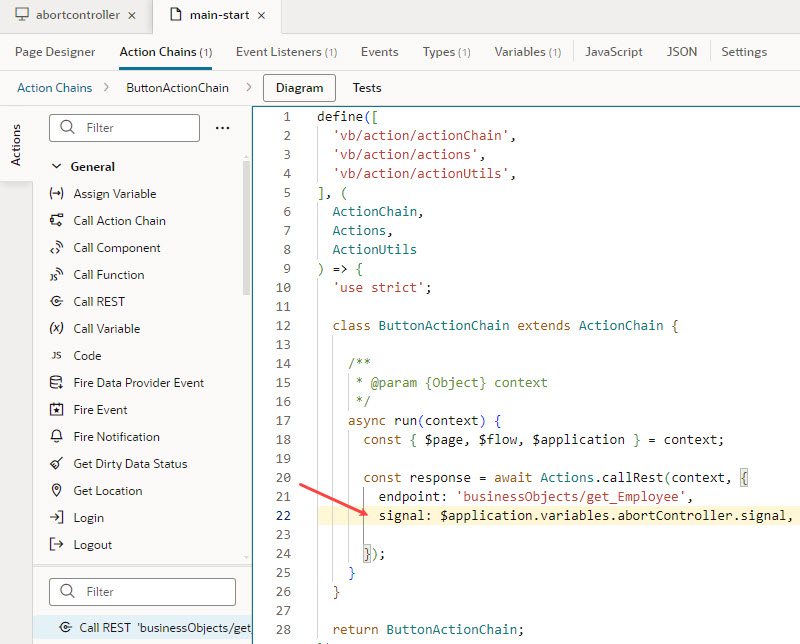Click the Call Variable (x) icon

(56, 329)
